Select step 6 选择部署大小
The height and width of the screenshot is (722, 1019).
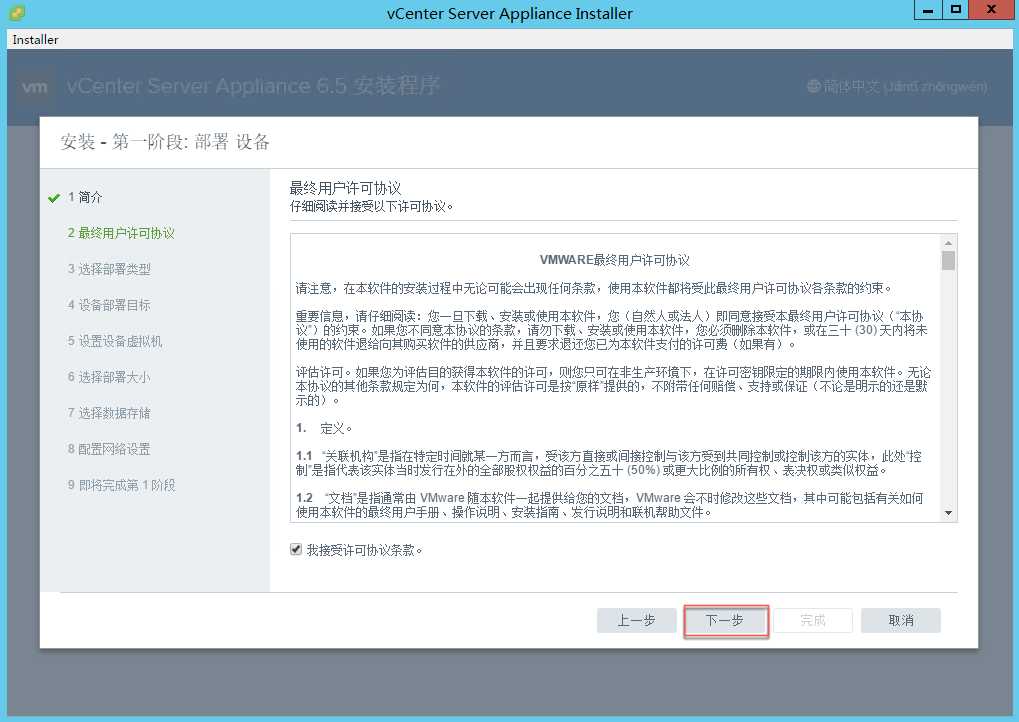click(x=109, y=377)
